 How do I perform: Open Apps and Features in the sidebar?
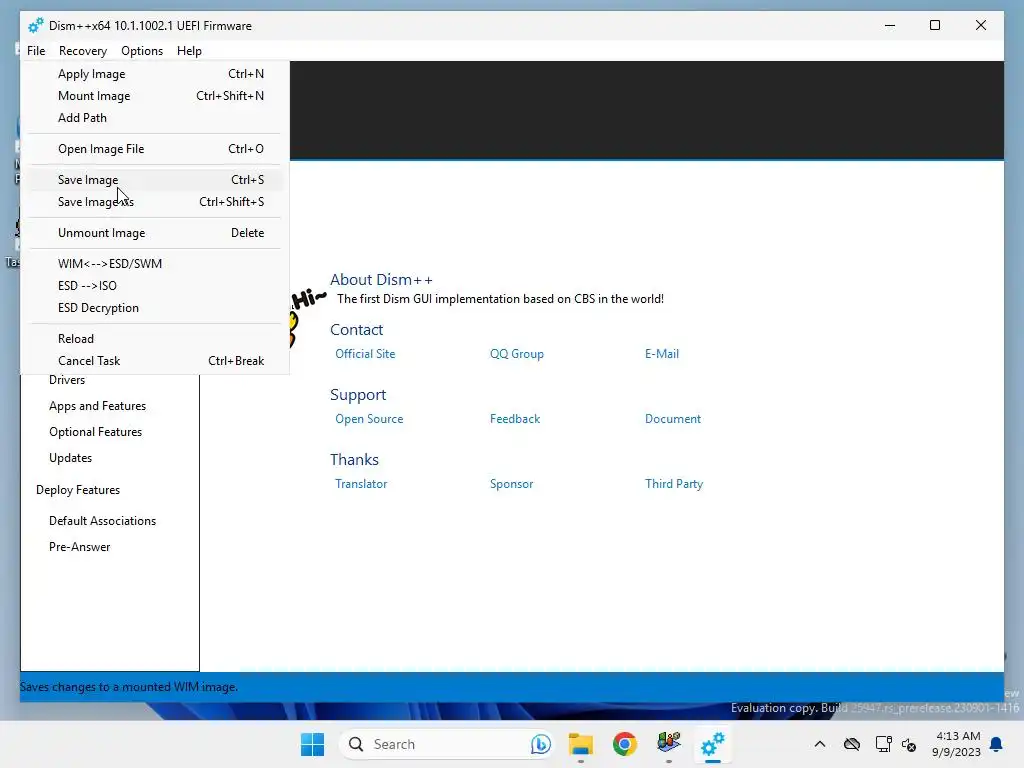(x=97, y=406)
